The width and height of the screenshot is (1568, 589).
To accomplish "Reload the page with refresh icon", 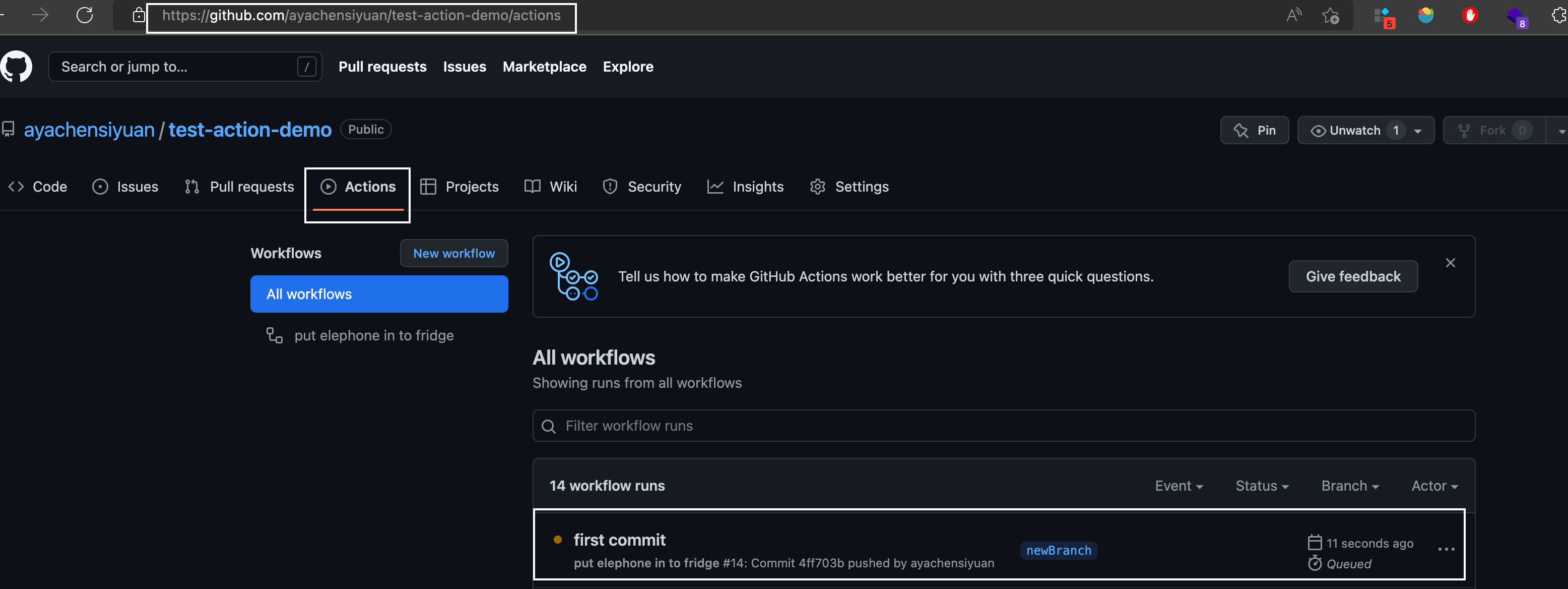I will click(85, 15).
